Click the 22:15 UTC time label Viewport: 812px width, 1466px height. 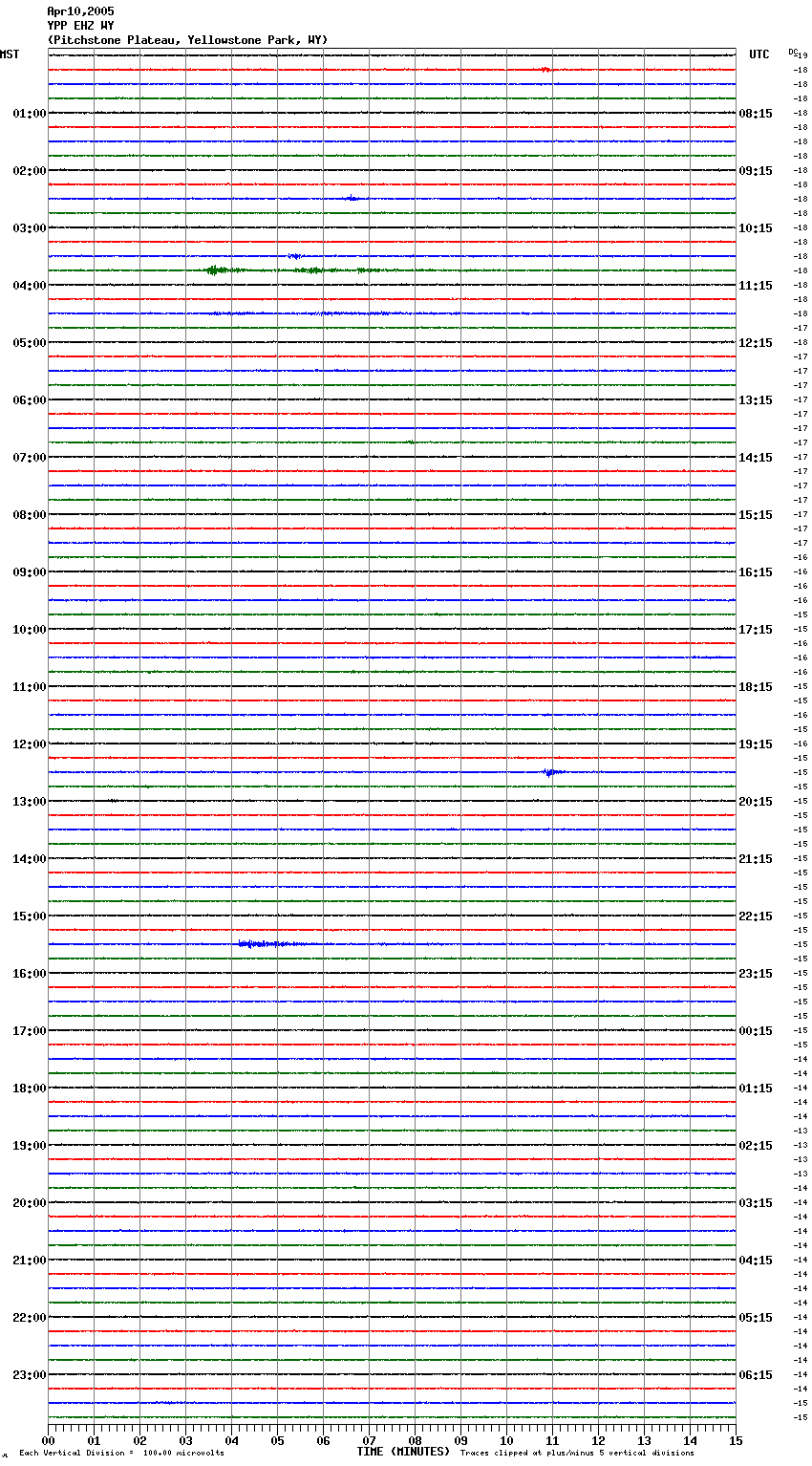(x=756, y=916)
